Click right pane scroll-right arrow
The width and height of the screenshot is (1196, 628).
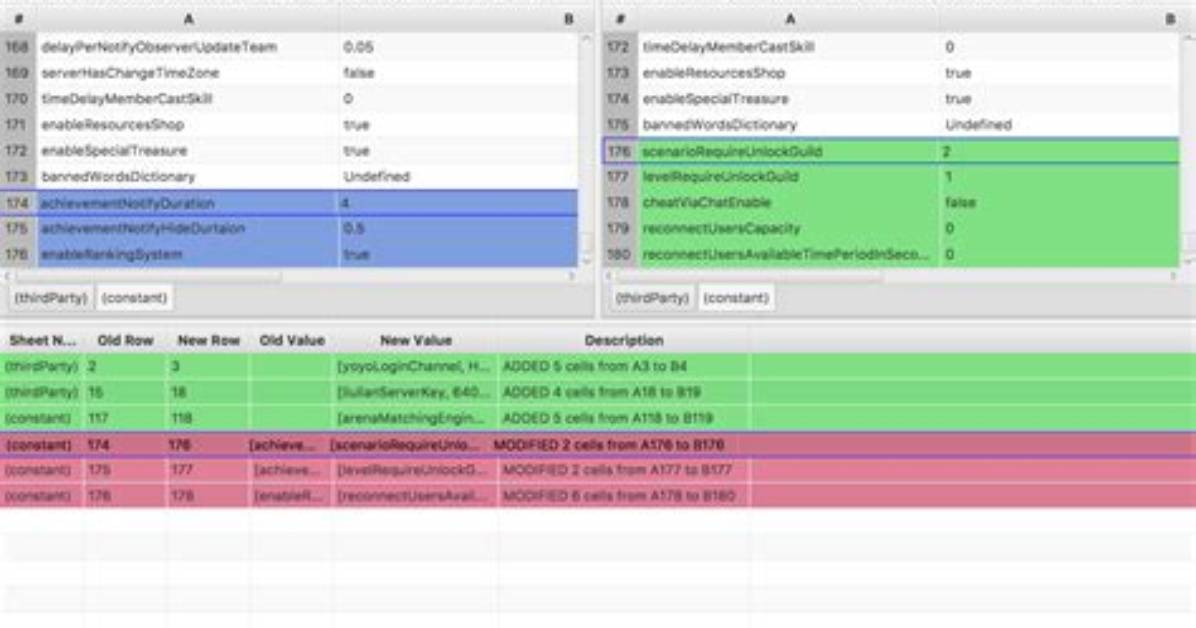pos(1173,276)
